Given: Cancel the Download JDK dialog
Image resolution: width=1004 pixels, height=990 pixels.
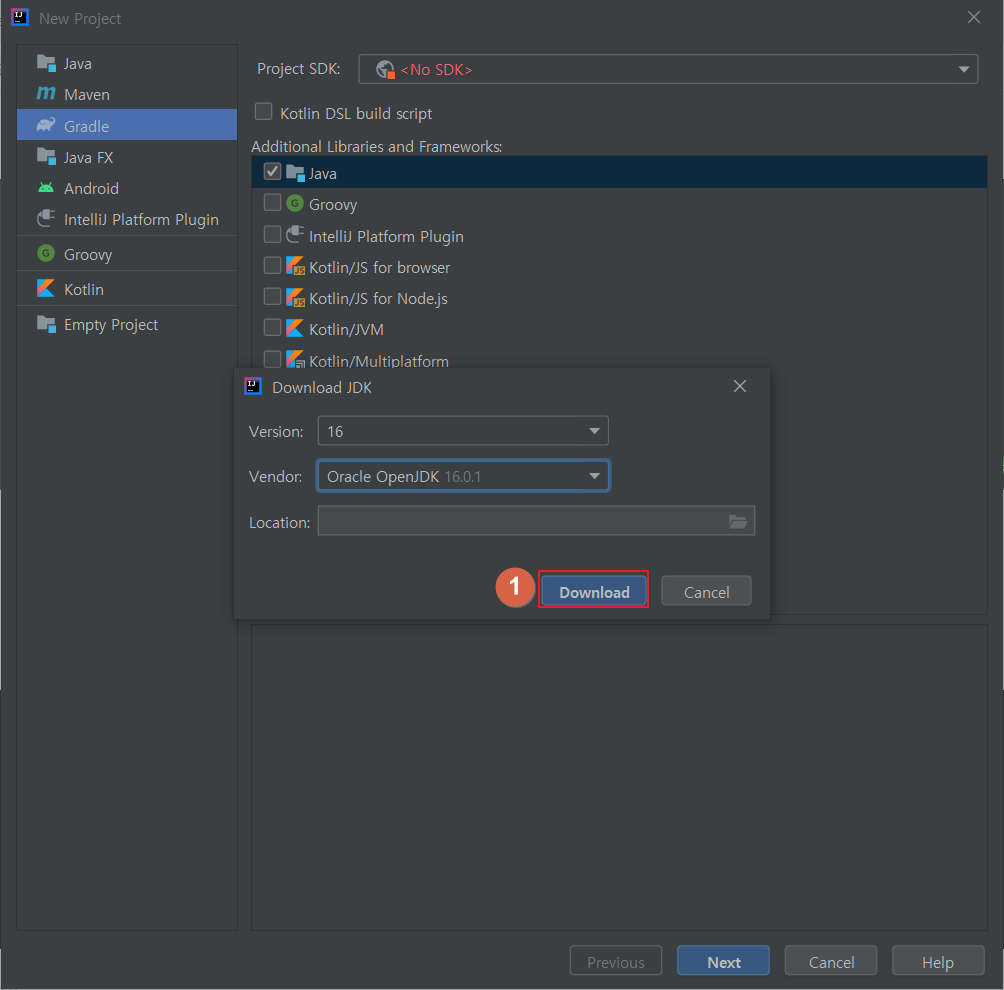Looking at the screenshot, I should click(x=706, y=591).
